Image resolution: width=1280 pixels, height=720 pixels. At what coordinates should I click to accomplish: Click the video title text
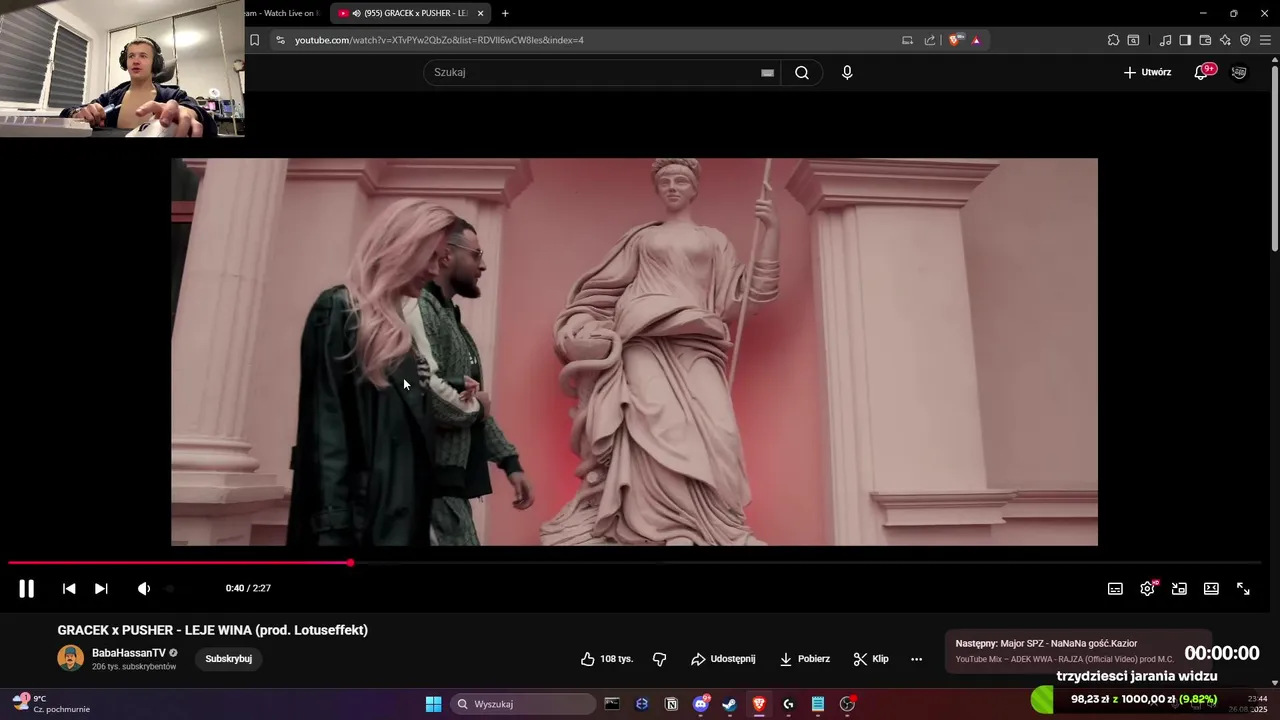click(213, 630)
